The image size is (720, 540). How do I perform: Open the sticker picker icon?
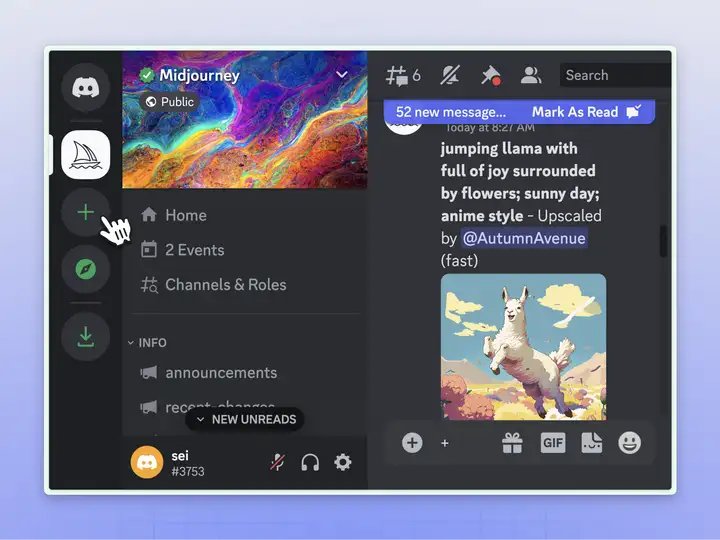(x=591, y=443)
